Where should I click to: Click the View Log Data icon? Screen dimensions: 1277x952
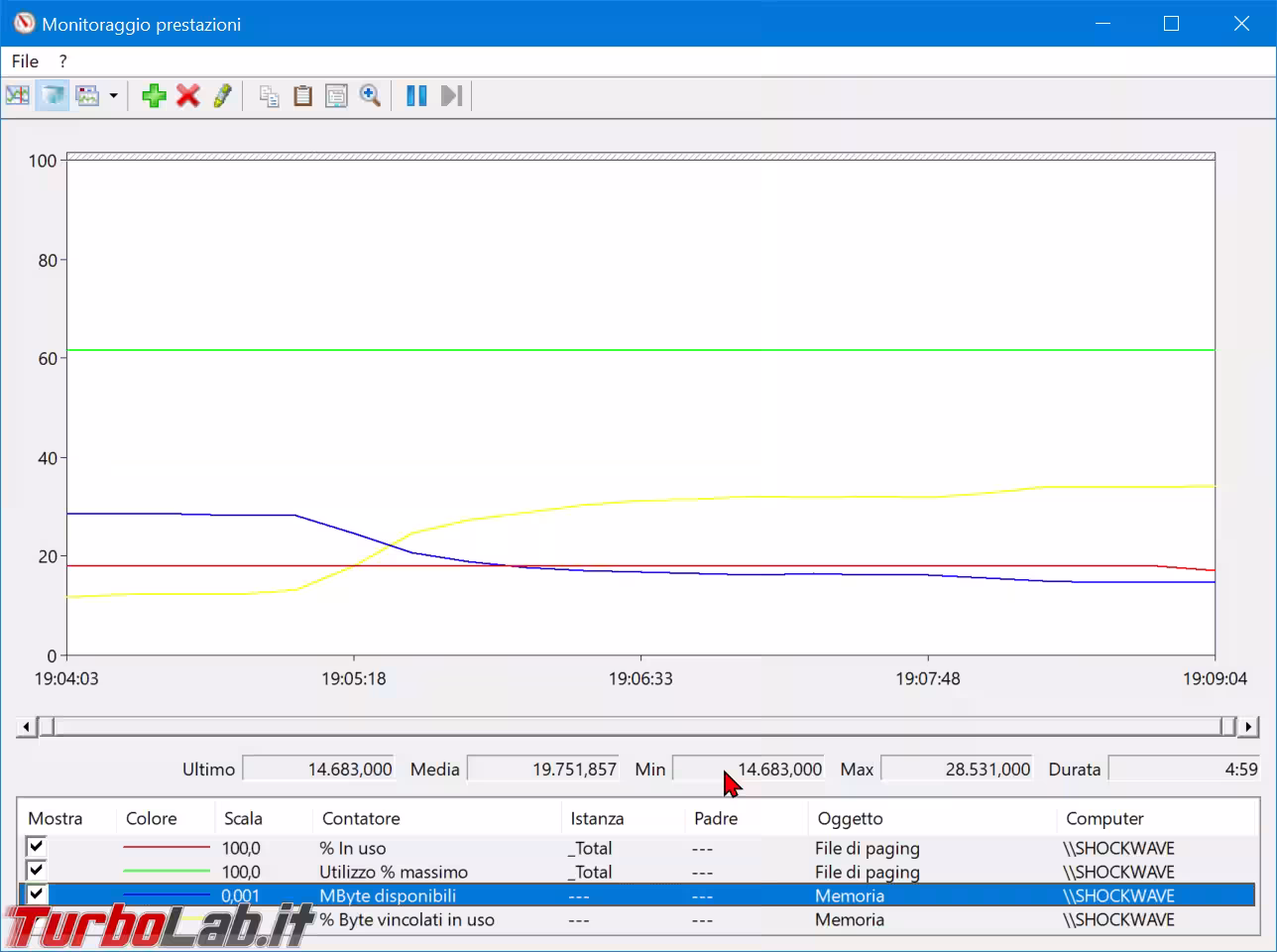tap(53, 96)
